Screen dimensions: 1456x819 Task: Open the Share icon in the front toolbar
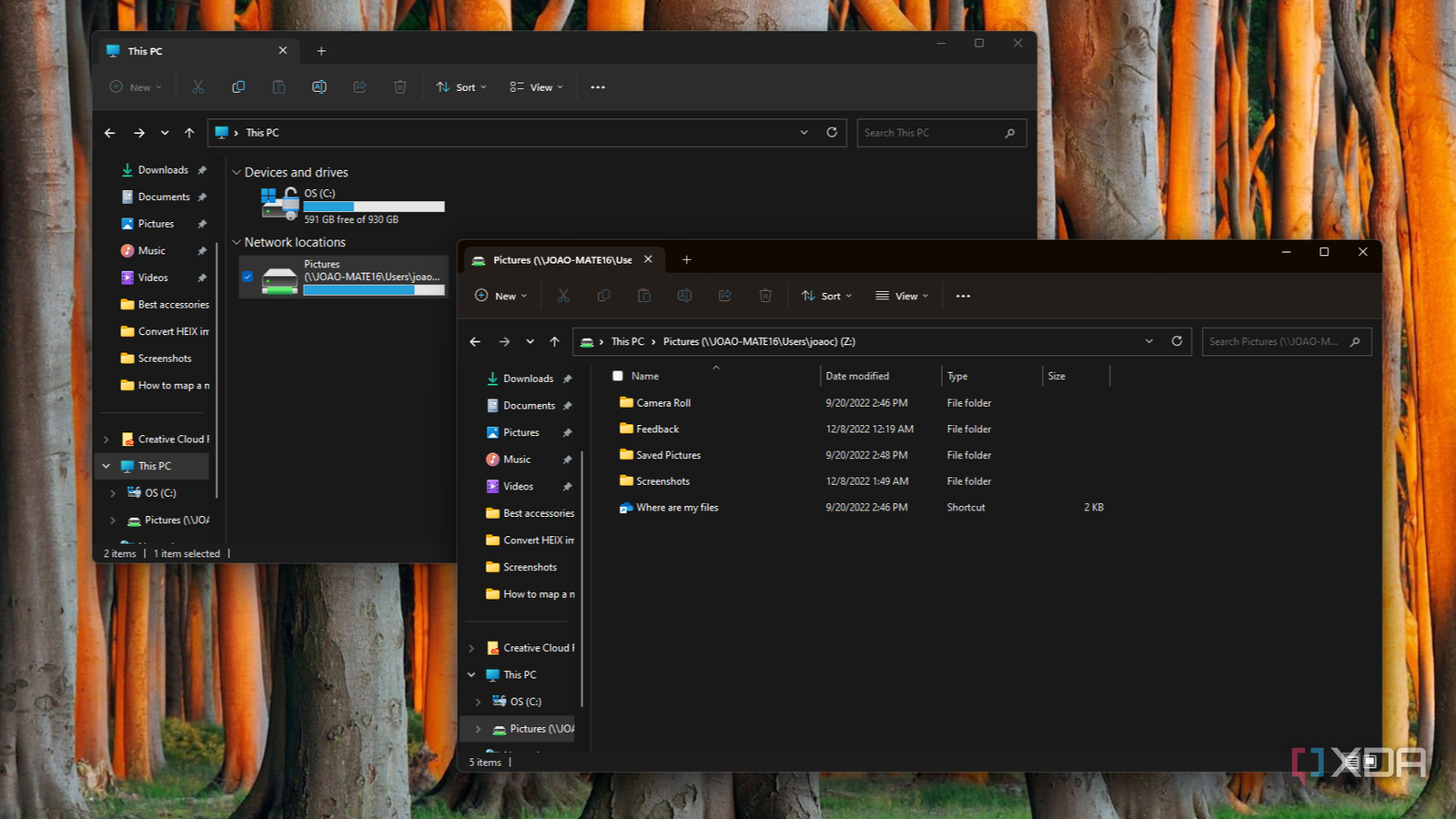[725, 296]
